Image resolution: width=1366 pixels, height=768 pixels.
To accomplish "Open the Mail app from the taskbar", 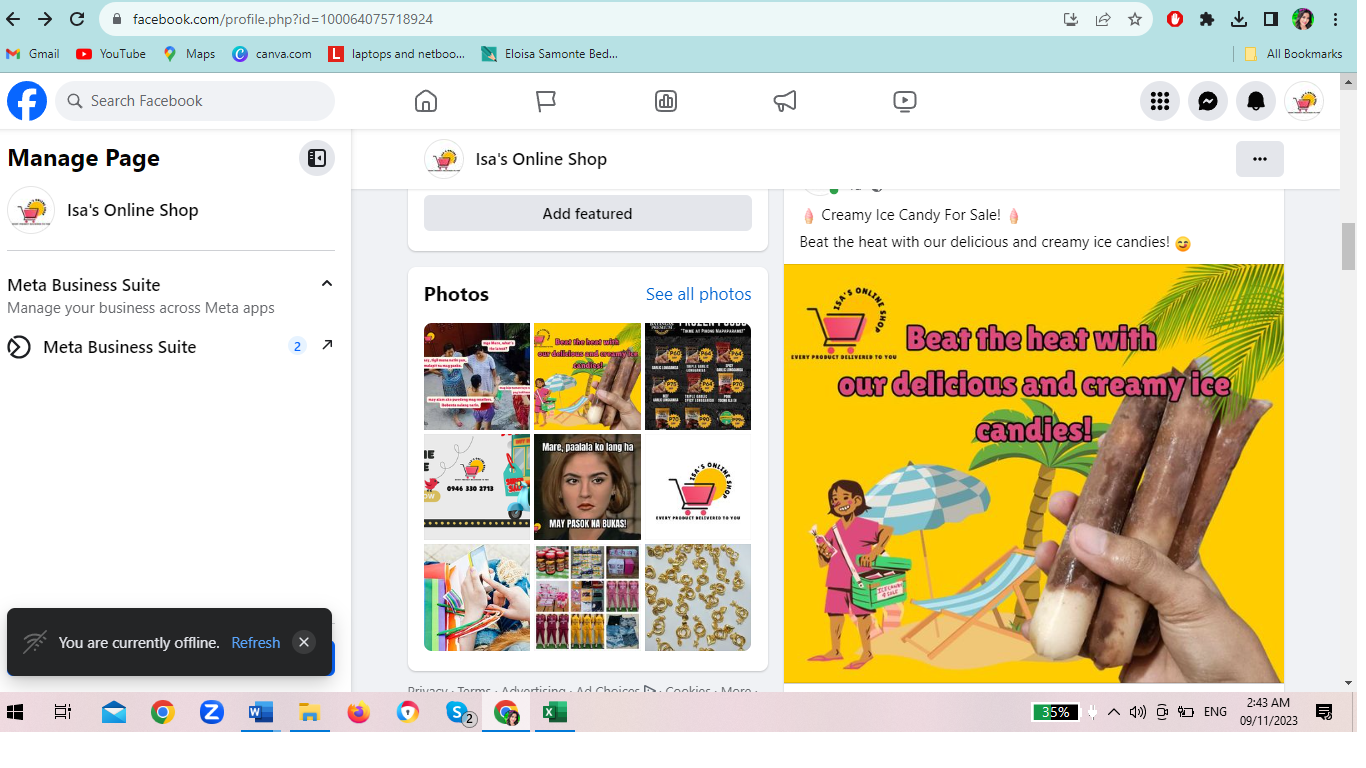I will pos(113,712).
